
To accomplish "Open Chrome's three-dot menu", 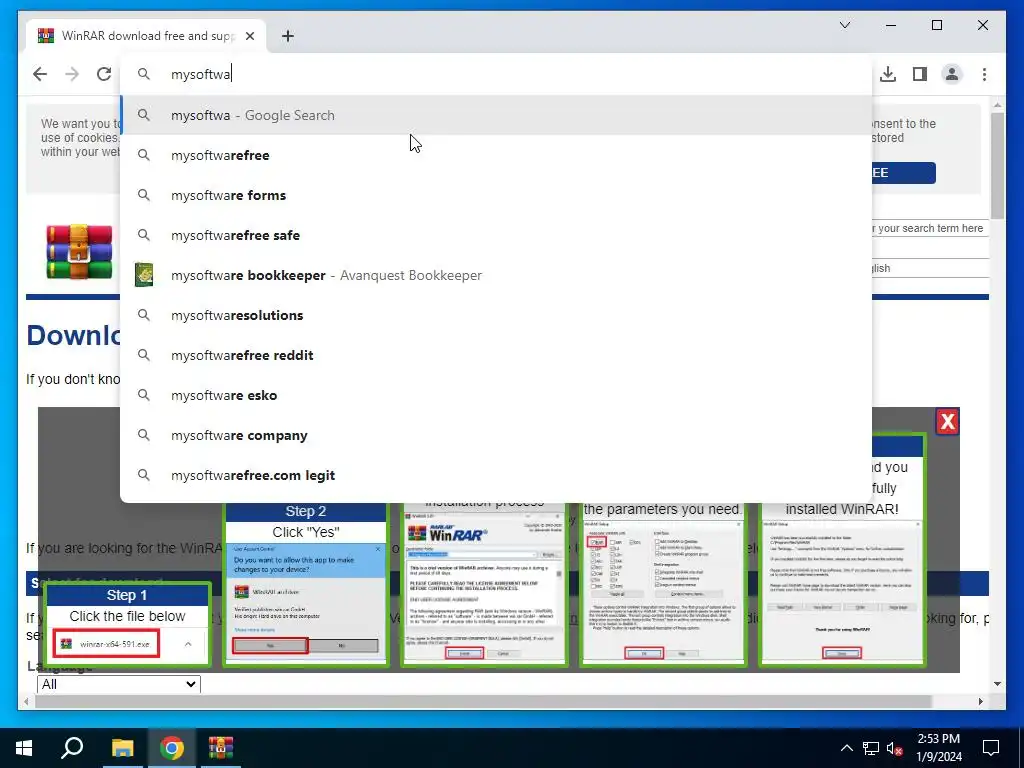I will tap(984, 74).
